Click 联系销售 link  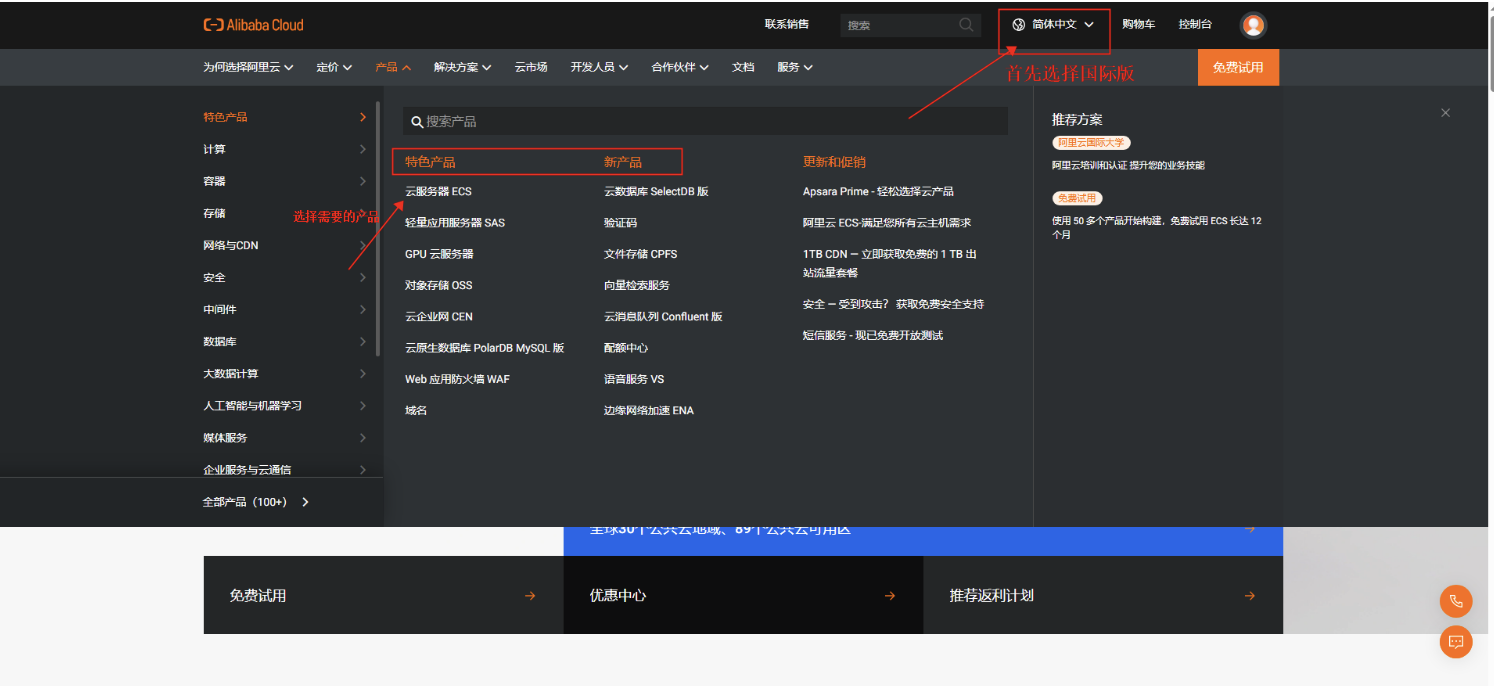(x=787, y=24)
